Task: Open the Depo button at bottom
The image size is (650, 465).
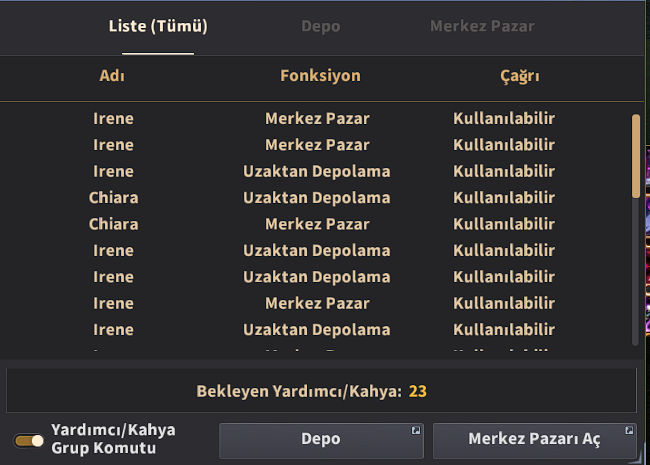Action: click(x=321, y=440)
